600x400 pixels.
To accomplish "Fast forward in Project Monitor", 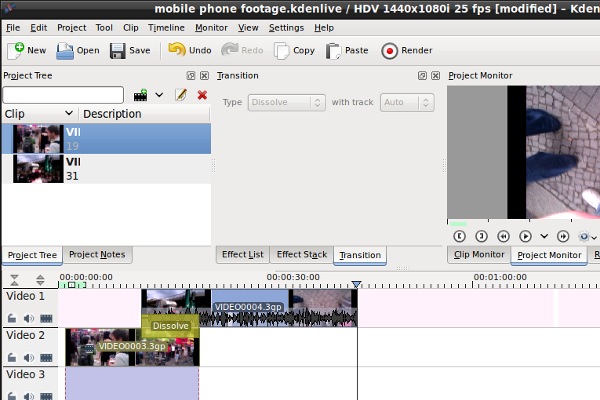I will [563, 237].
